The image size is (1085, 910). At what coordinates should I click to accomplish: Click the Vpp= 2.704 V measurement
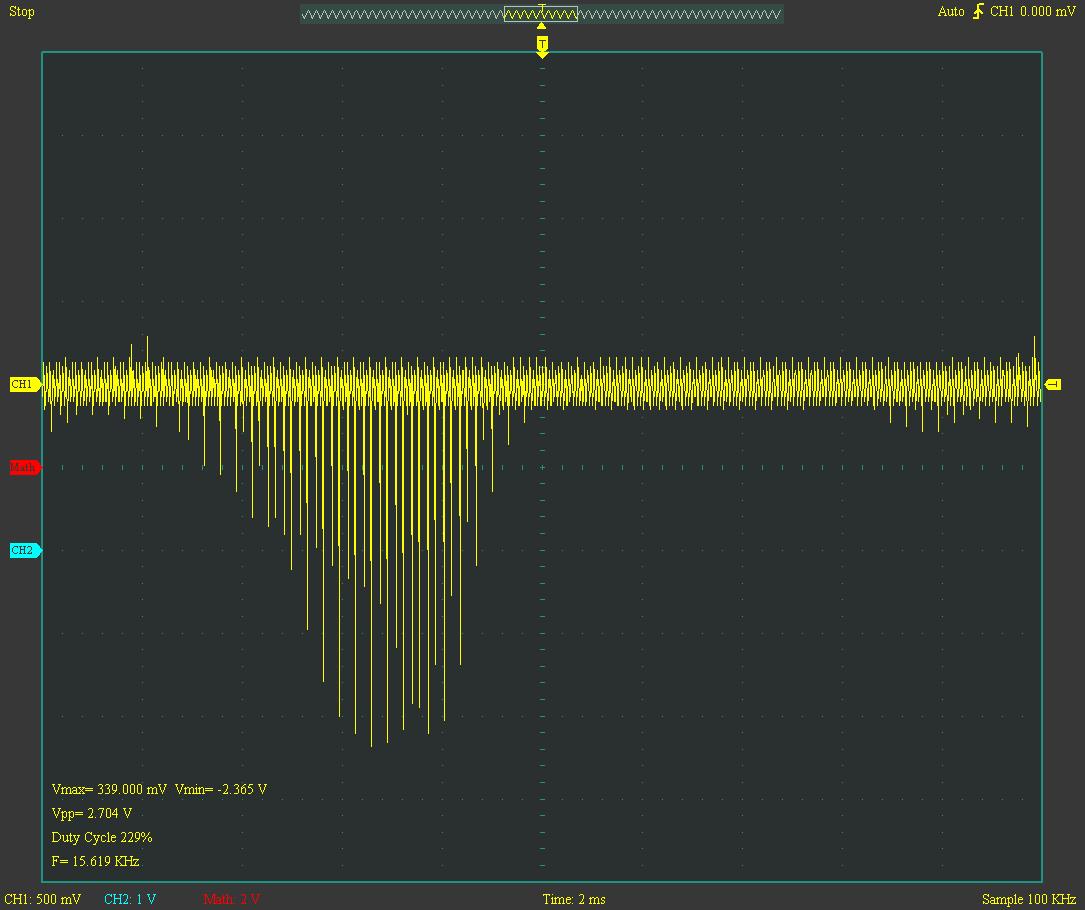point(91,813)
